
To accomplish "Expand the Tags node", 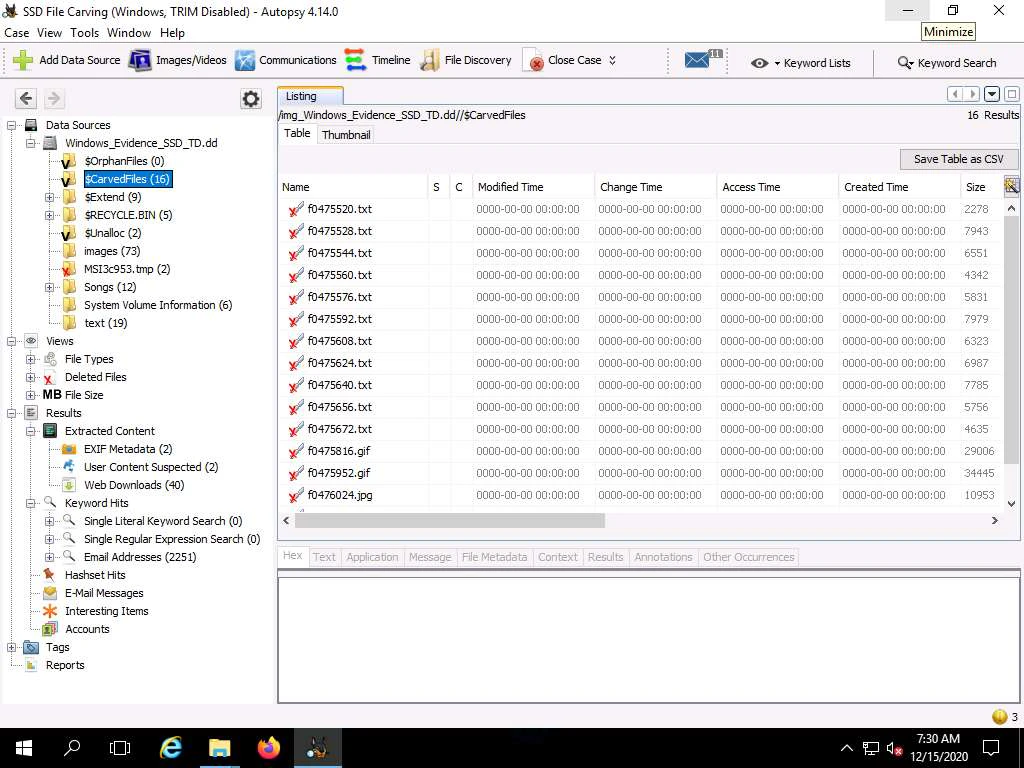I will 11,647.
